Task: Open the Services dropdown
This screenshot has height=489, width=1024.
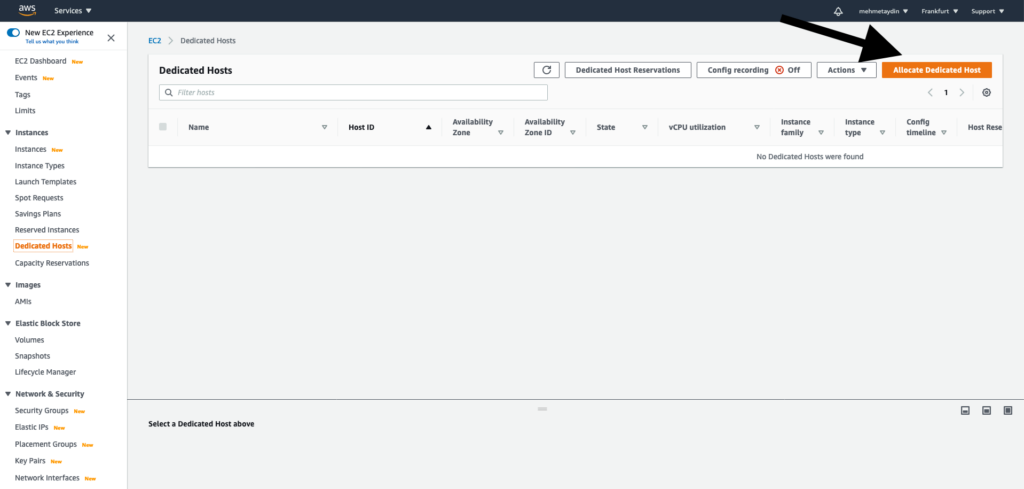Action: point(73,11)
